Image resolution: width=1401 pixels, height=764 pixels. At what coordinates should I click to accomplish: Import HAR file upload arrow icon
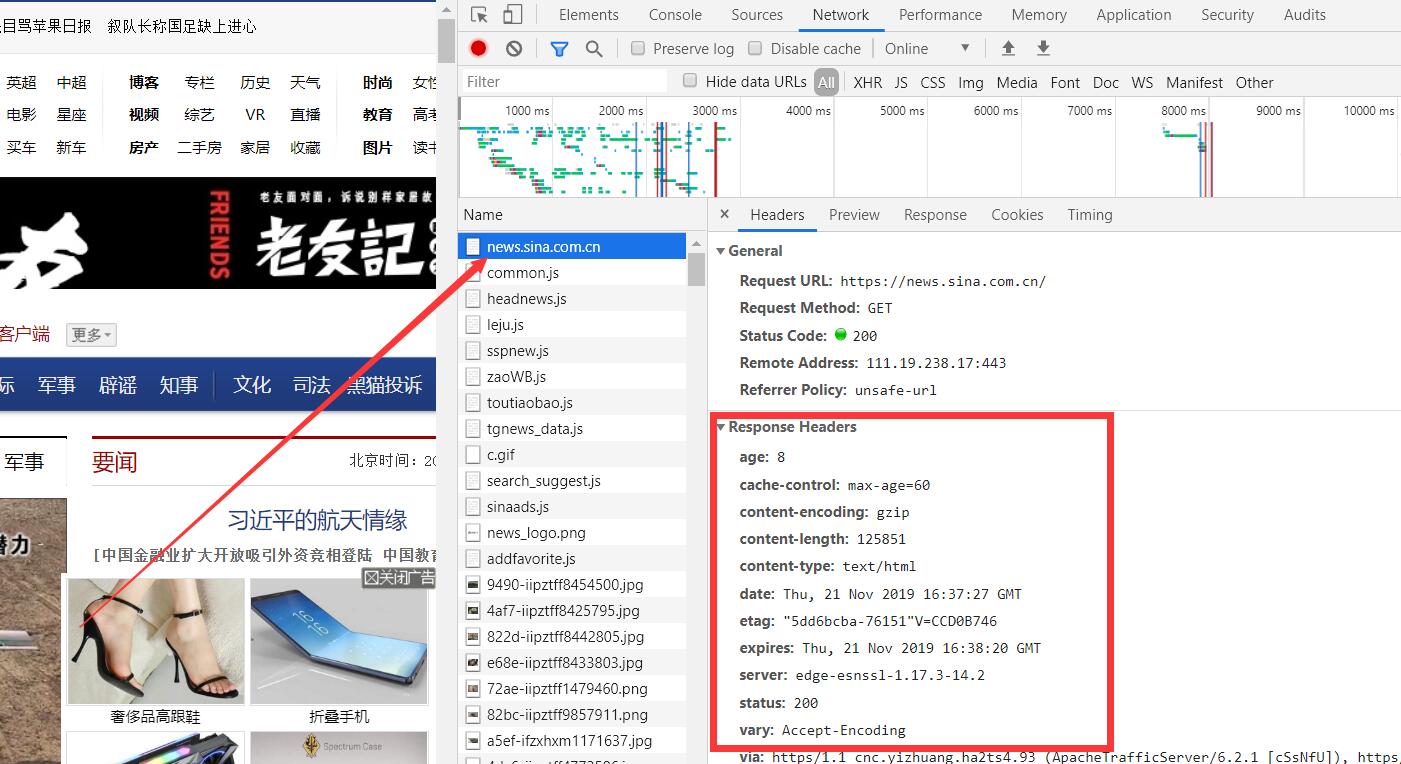click(1008, 48)
